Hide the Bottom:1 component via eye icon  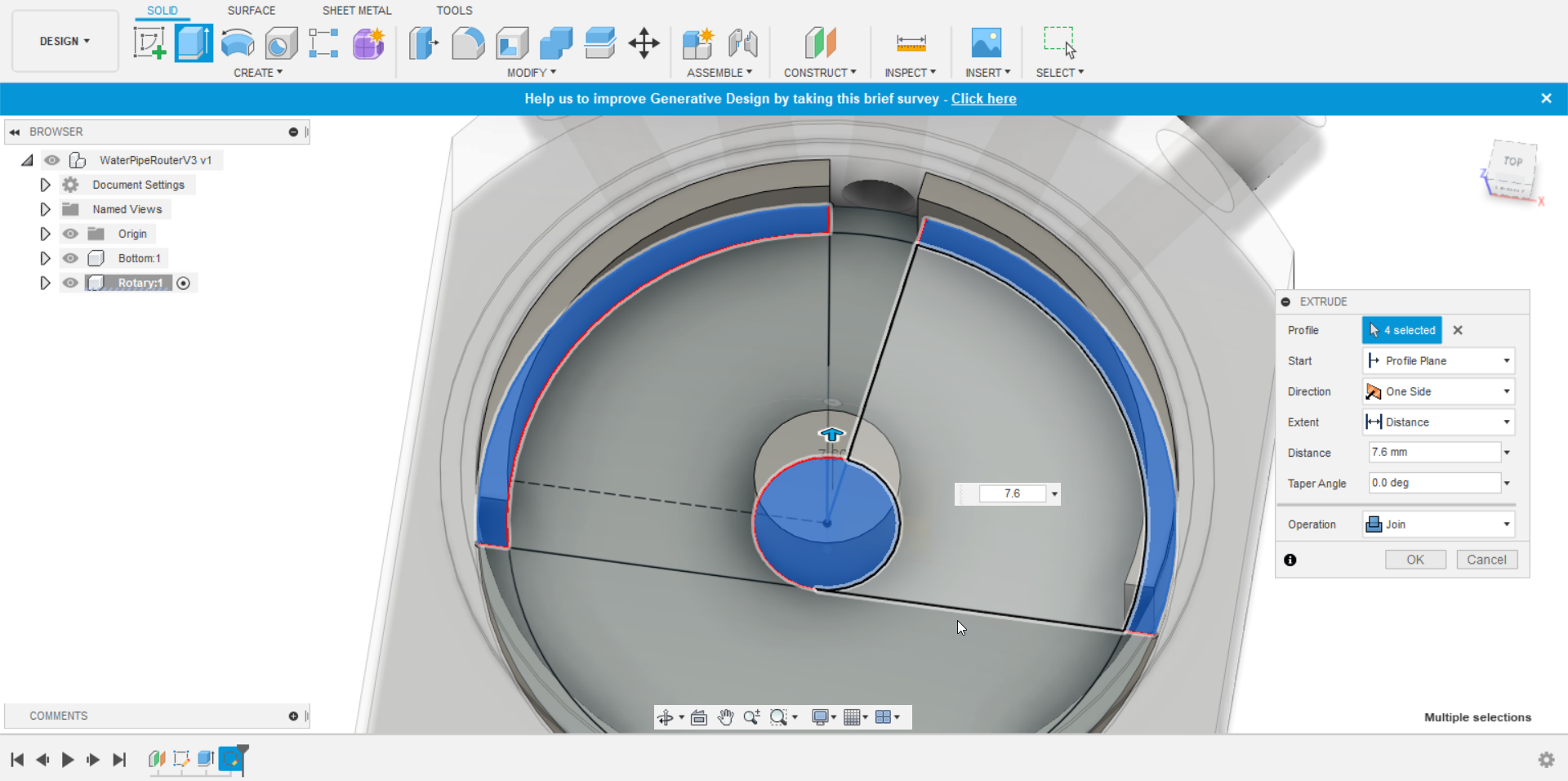[71, 258]
